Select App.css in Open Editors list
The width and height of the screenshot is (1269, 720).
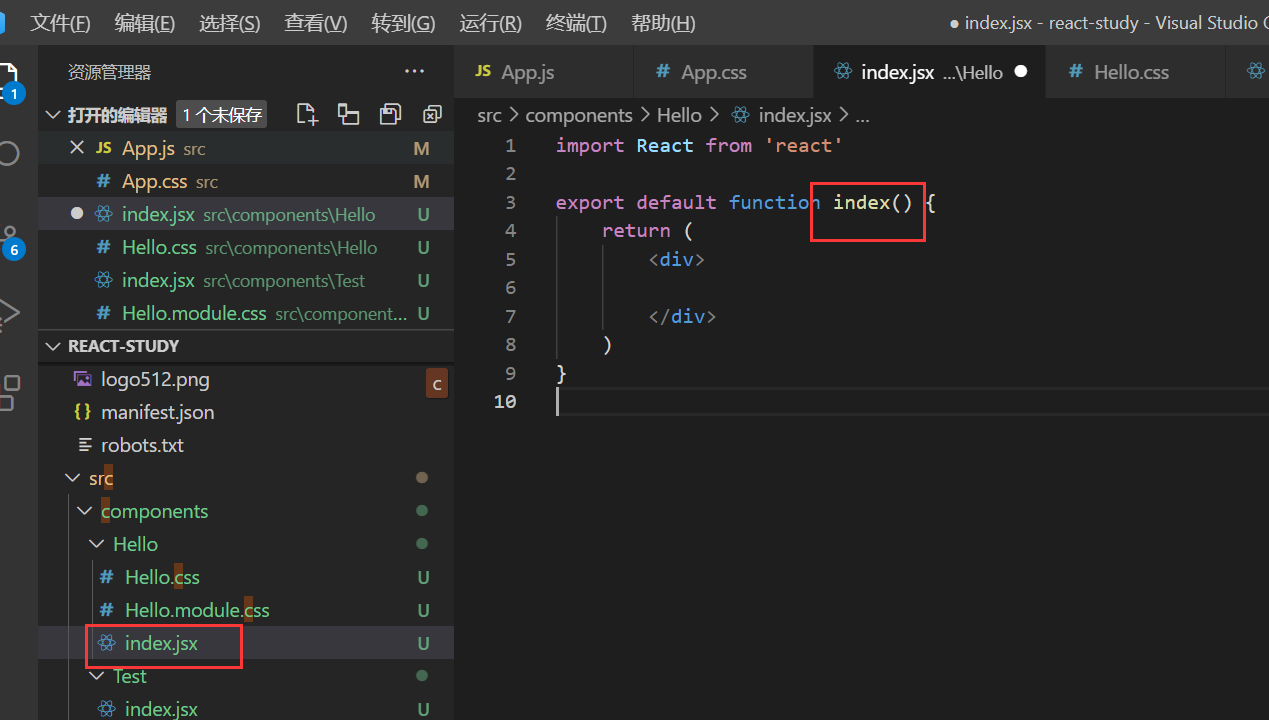[x=246, y=181]
